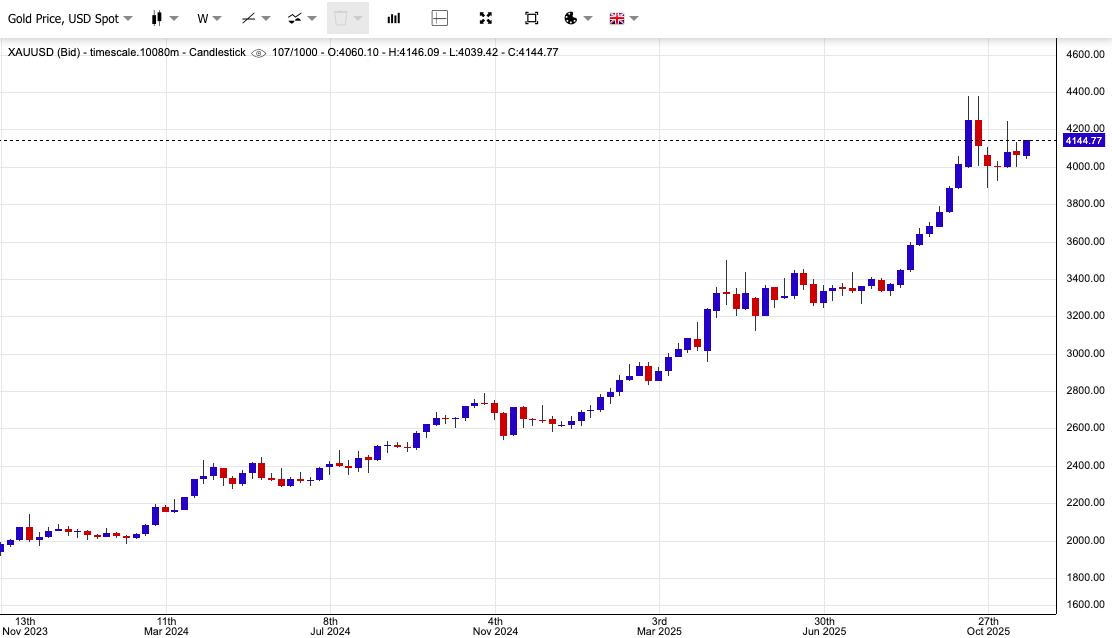
Task: Toggle the volume bars icon
Action: (394, 18)
